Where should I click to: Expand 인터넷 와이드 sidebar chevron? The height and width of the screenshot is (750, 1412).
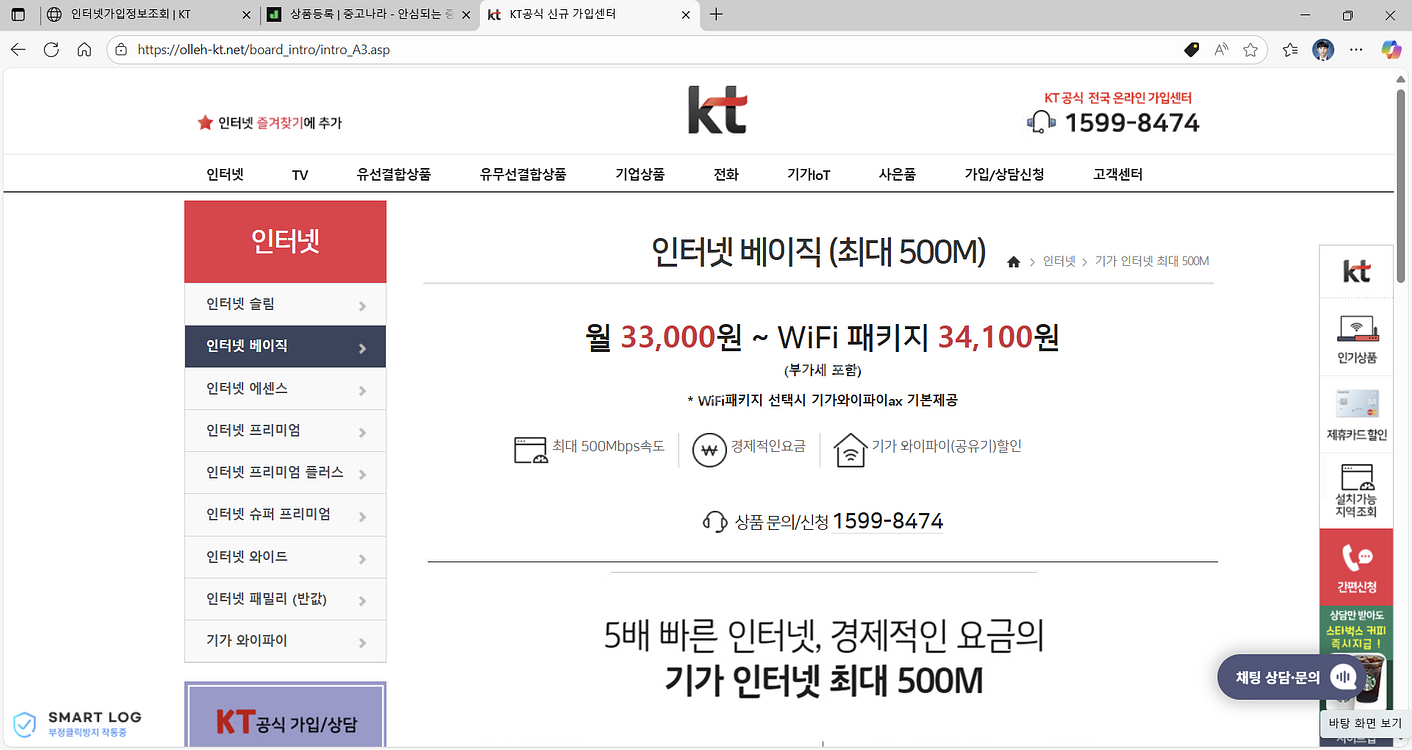362,558
